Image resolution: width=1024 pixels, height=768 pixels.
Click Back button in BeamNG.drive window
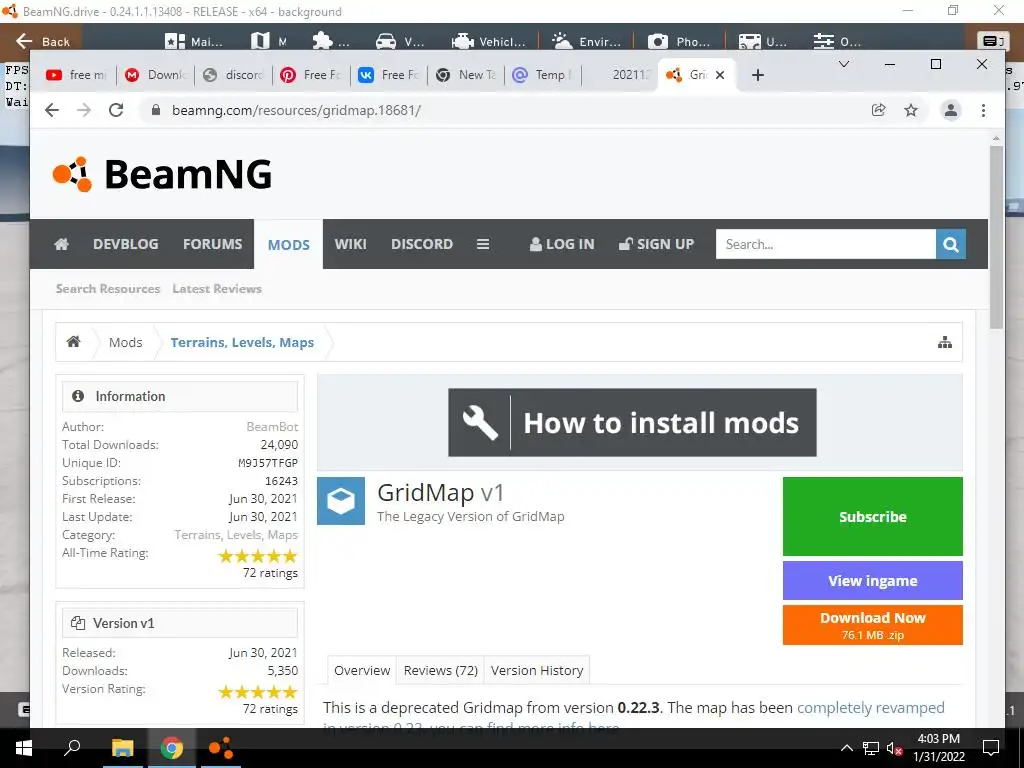(42, 41)
